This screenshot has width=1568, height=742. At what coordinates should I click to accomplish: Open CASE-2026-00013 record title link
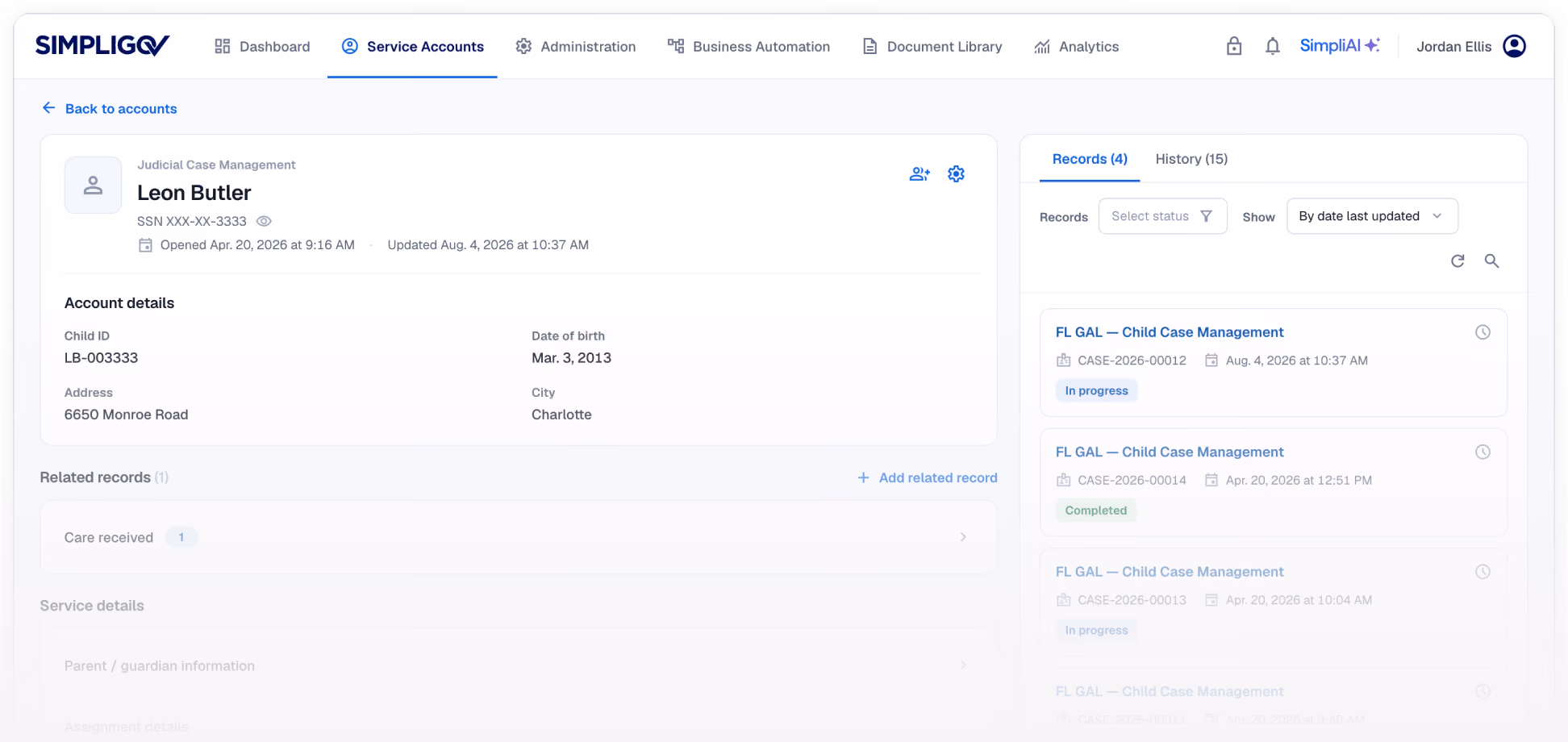tap(1169, 572)
